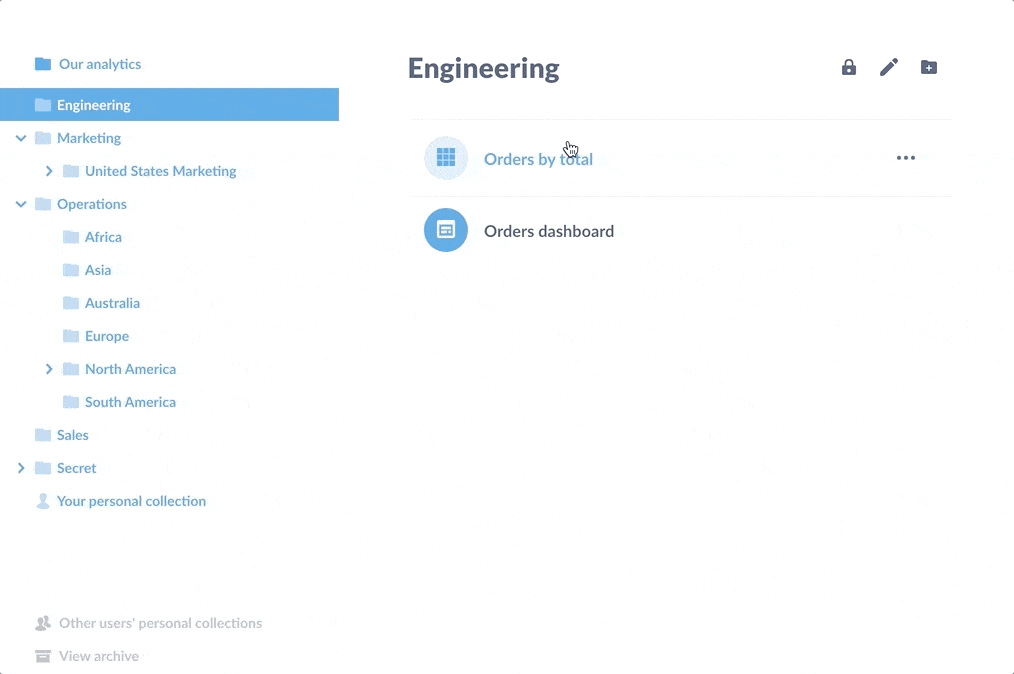Open the three-dot menu for Orders by total

(x=905, y=158)
